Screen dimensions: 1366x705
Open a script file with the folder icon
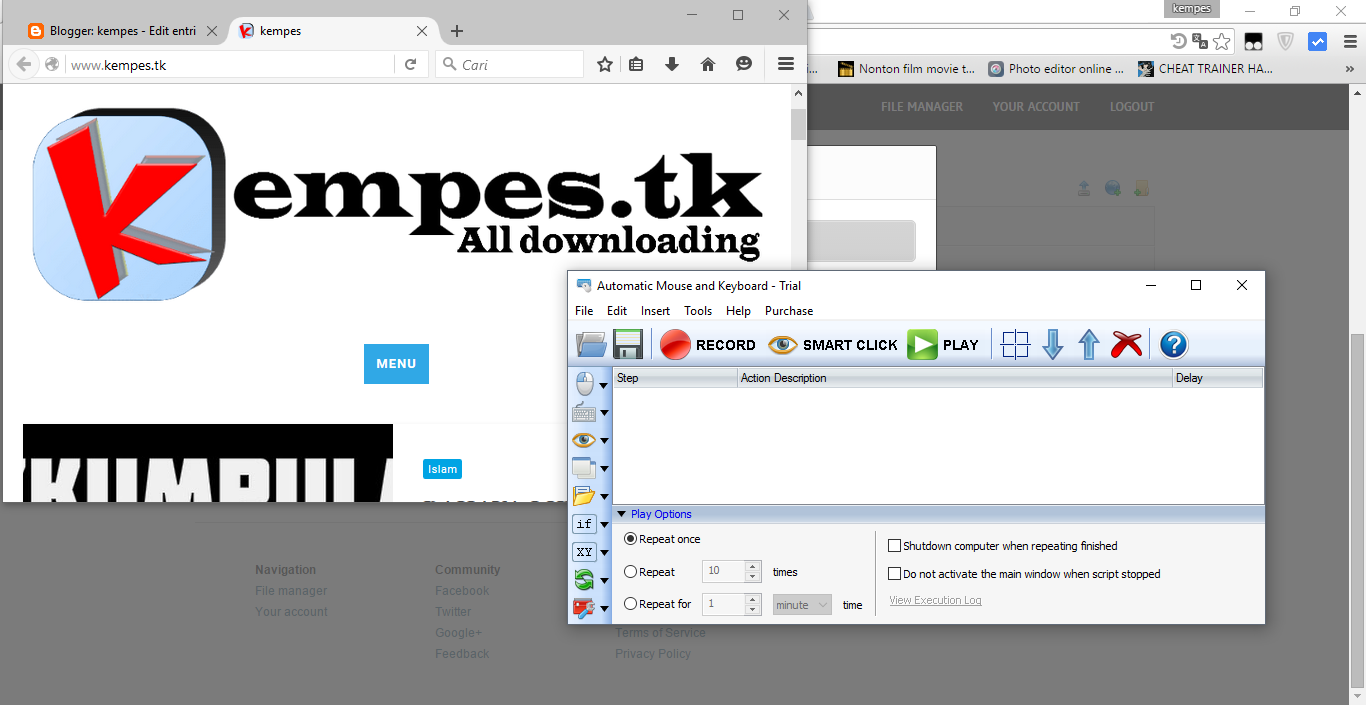coord(591,345)
